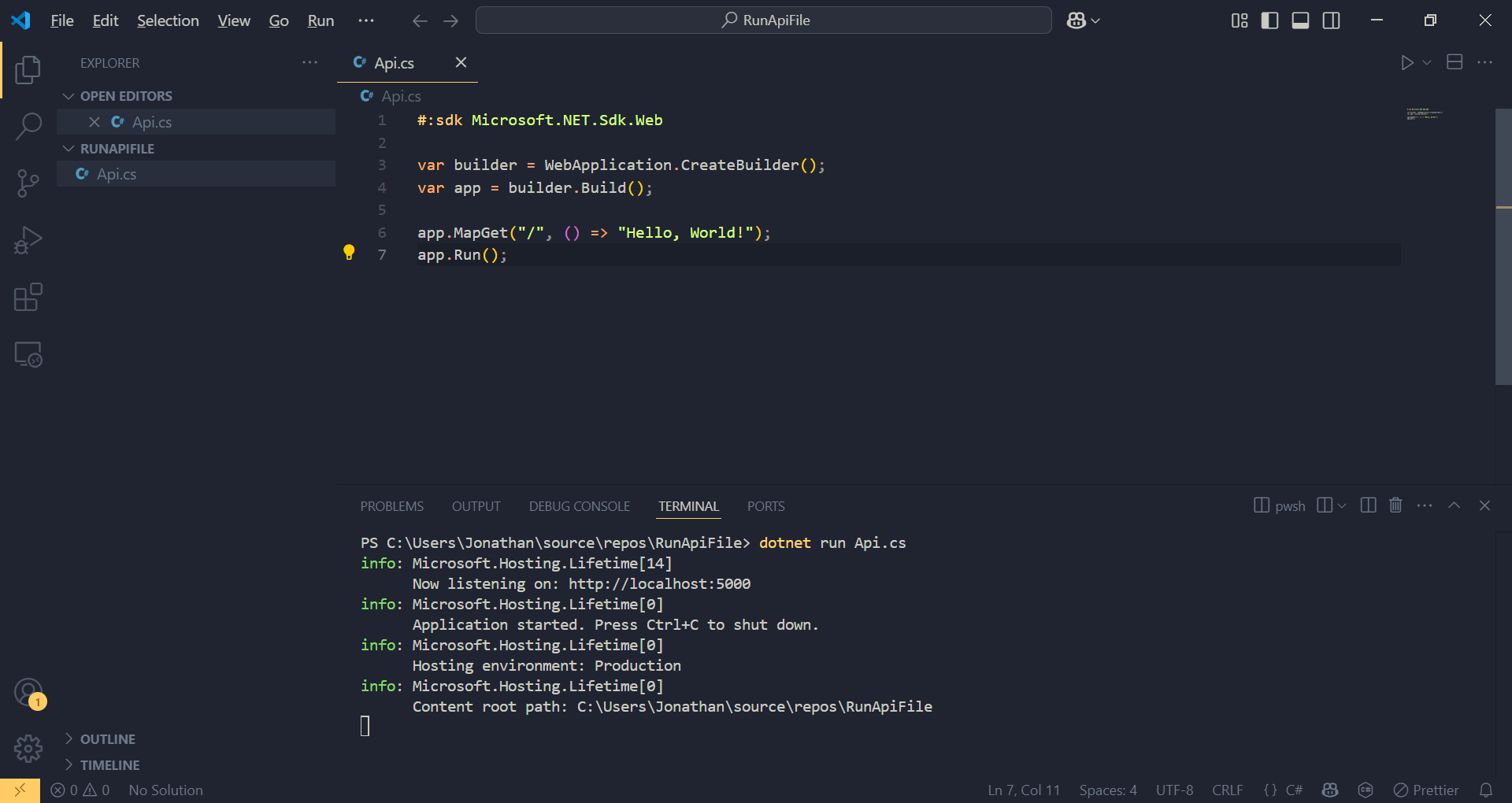Open the Run menu
This screenshot has width=1512, height=803.
tap(320, 20)
